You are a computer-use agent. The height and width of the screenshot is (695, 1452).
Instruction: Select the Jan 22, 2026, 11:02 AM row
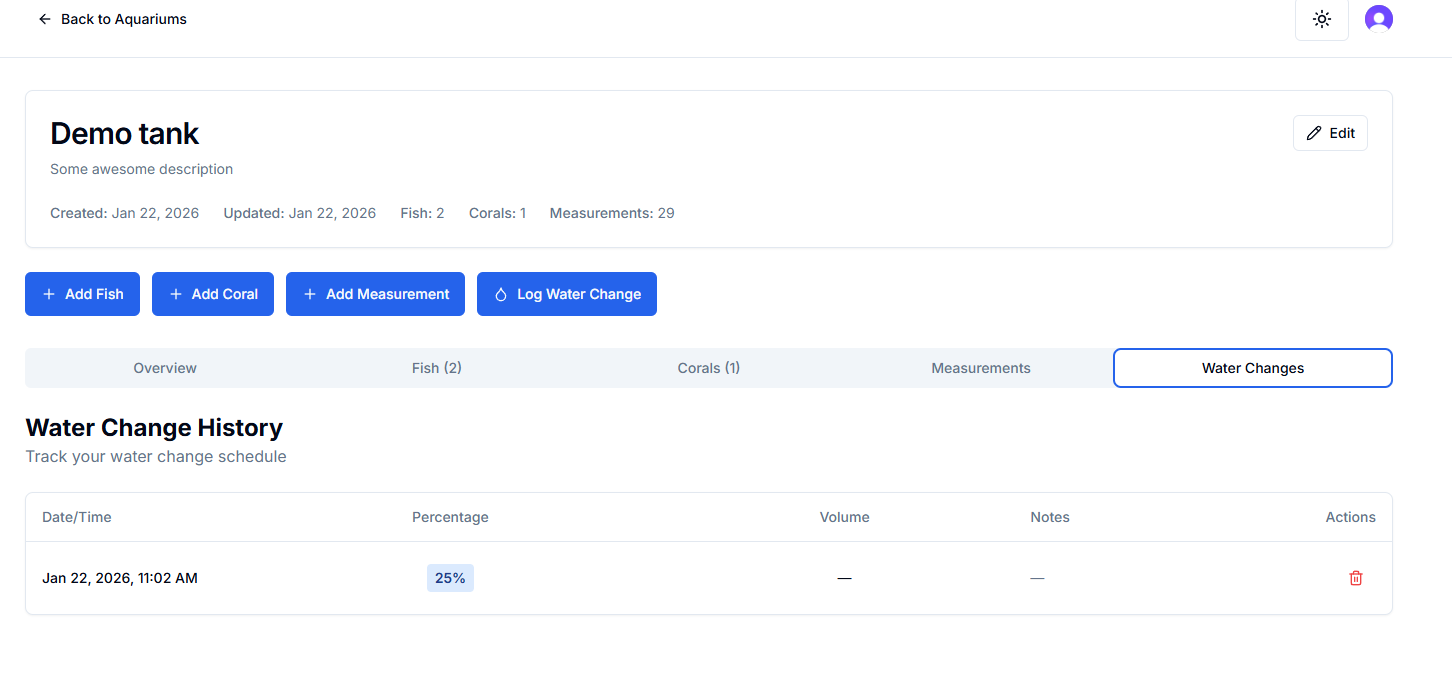[120, 578]
